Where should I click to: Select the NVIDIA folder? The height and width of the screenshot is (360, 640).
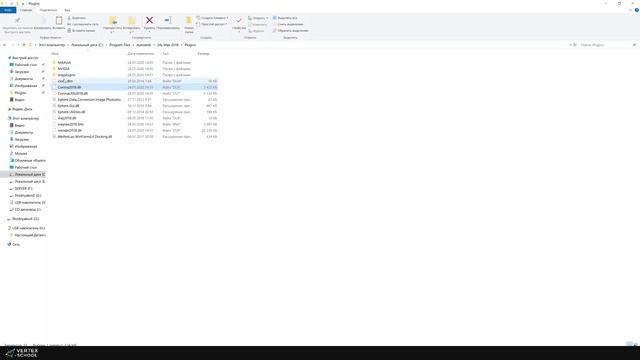click(x=64, y=69)
